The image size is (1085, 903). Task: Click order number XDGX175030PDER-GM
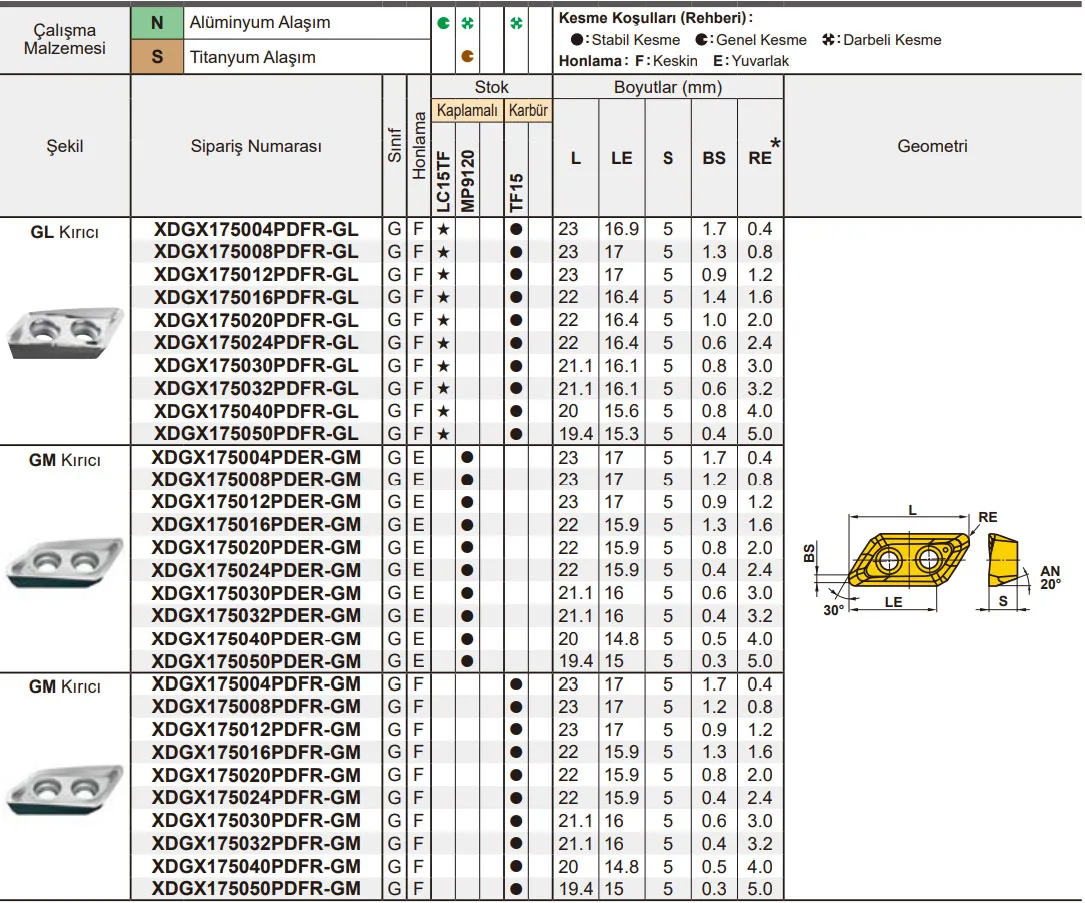(256, 593)
